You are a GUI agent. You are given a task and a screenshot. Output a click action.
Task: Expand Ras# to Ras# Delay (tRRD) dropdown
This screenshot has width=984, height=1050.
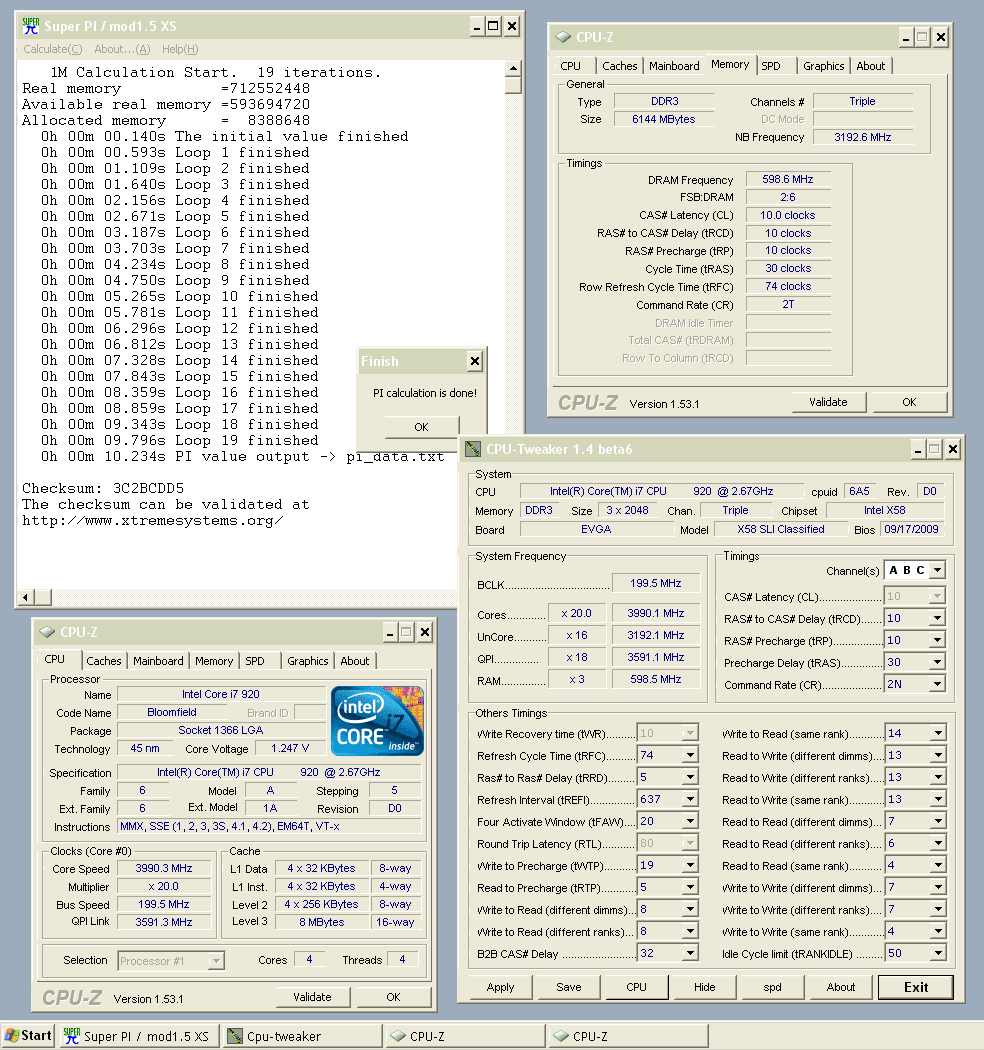690,777
